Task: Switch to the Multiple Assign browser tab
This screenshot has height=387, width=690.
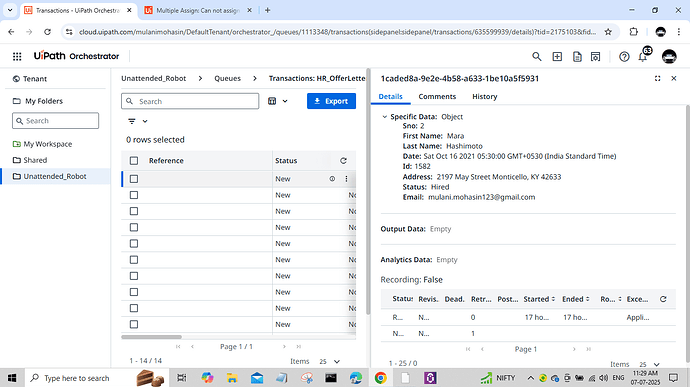Action: click(198, 10)
